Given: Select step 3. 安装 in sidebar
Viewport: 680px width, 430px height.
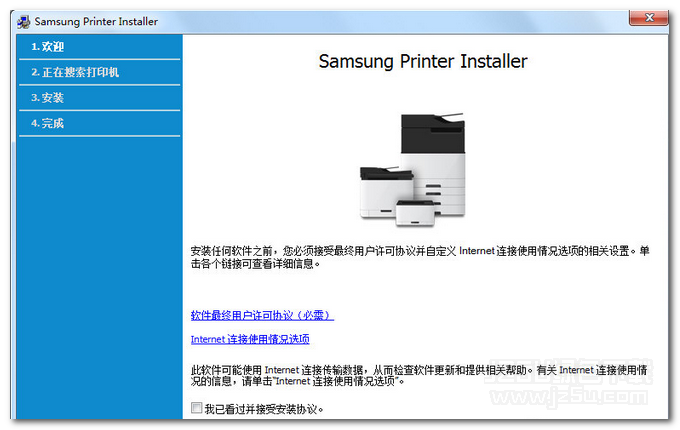Looking at the screenshot, I should (99, 98).
